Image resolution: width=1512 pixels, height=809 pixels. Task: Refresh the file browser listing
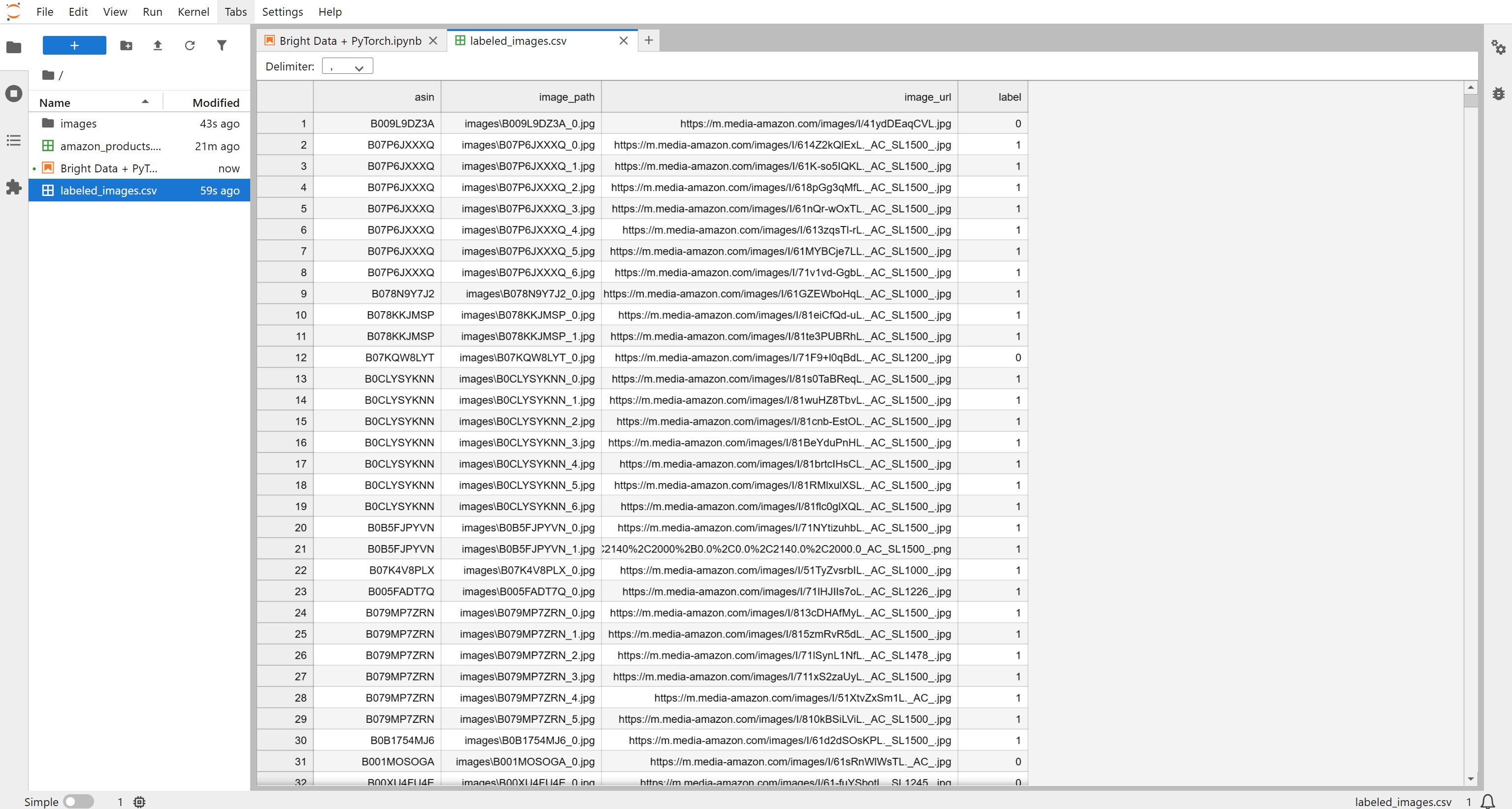pyautogui.click(x=190, y=45)
